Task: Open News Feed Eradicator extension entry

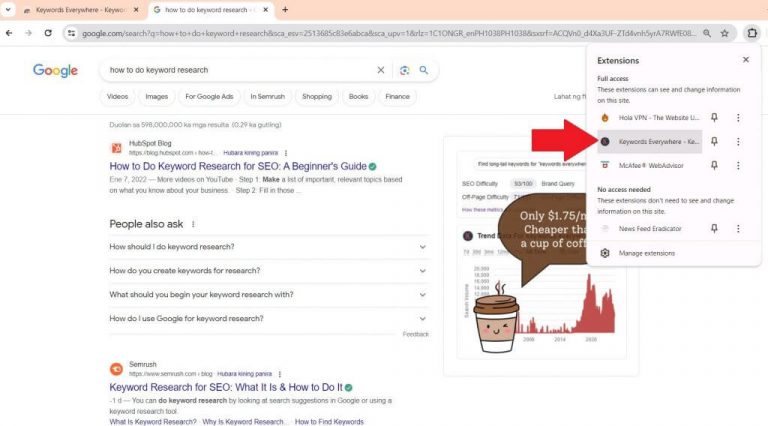Action: (649, 229)
